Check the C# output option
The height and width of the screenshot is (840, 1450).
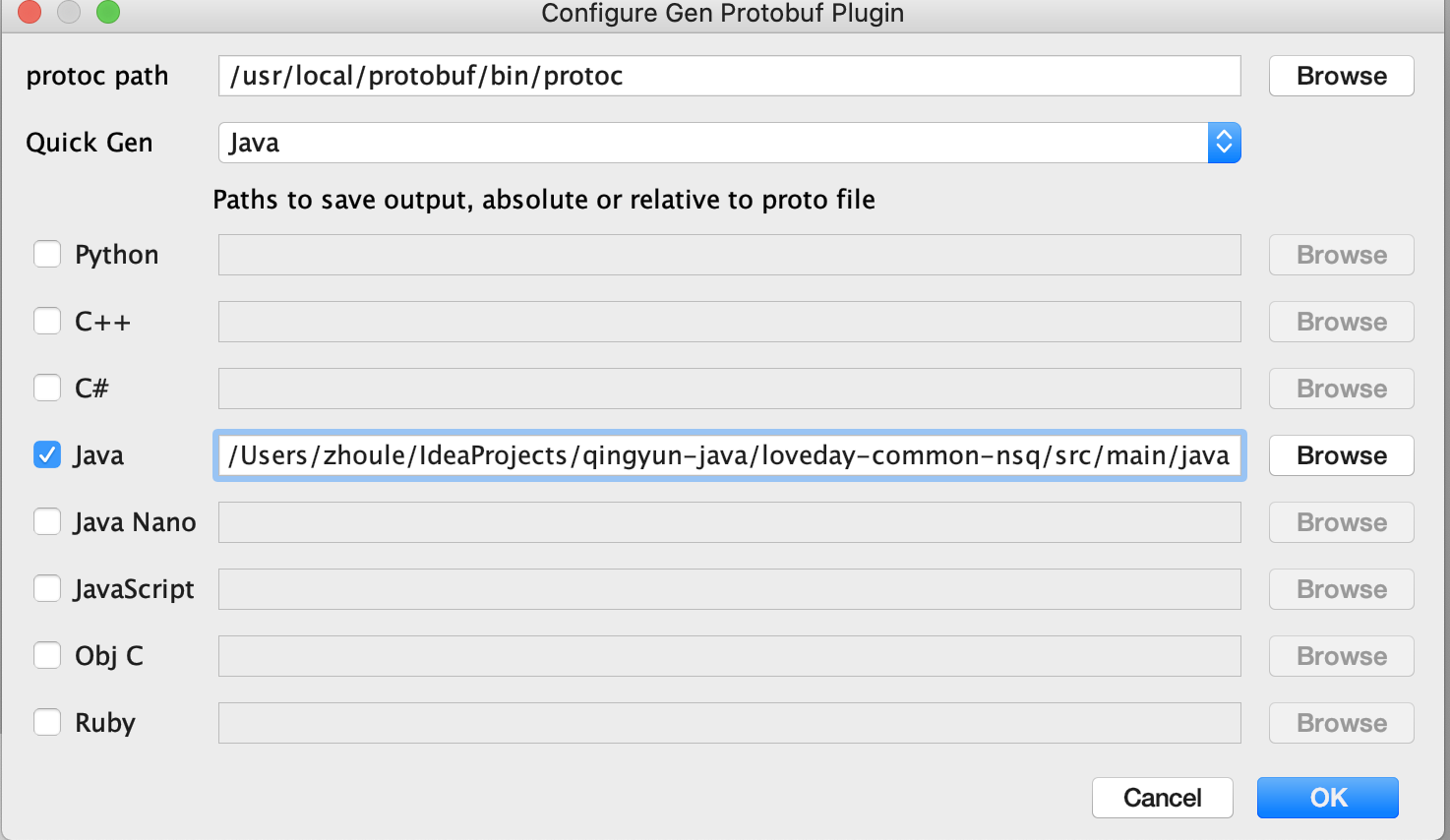[x=47, y=388]
